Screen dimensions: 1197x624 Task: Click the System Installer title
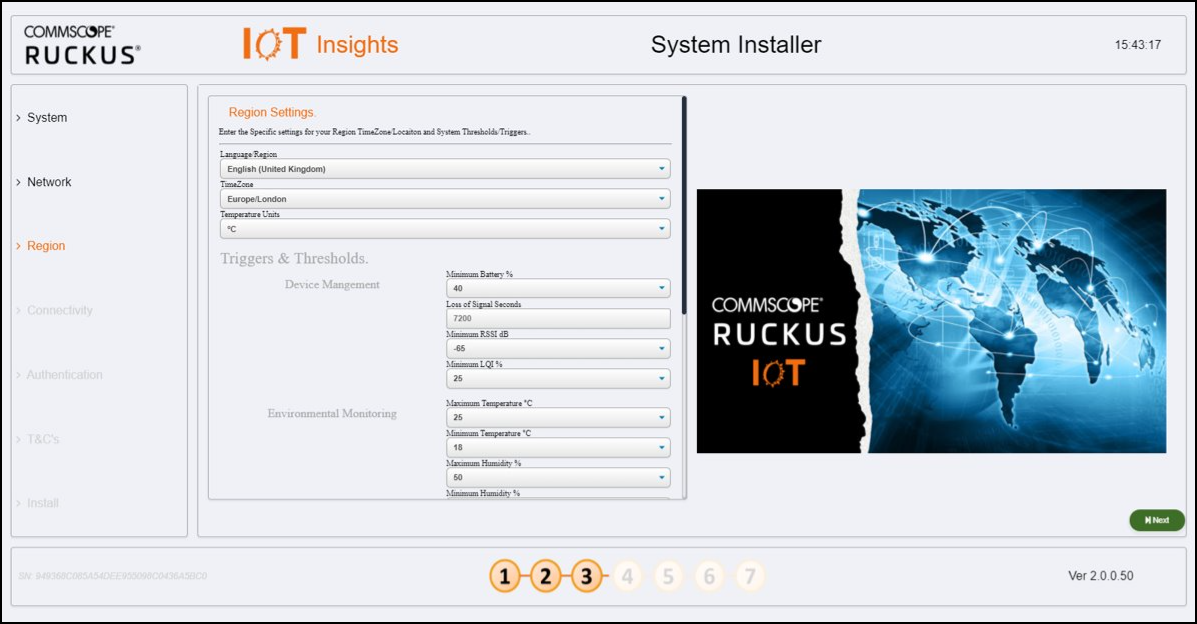[736, 44]
